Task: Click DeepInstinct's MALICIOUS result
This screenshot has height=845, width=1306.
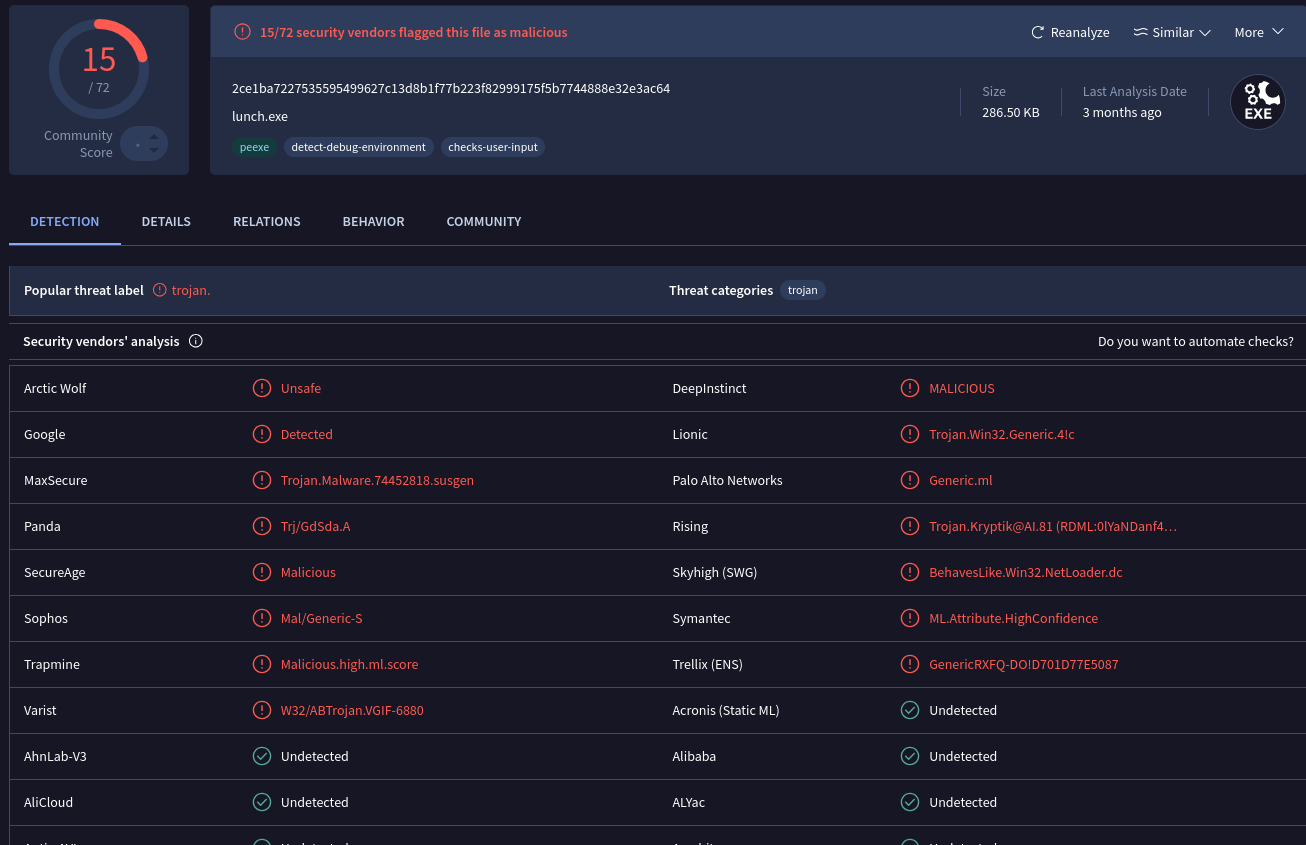Action: tap(962, 388)
